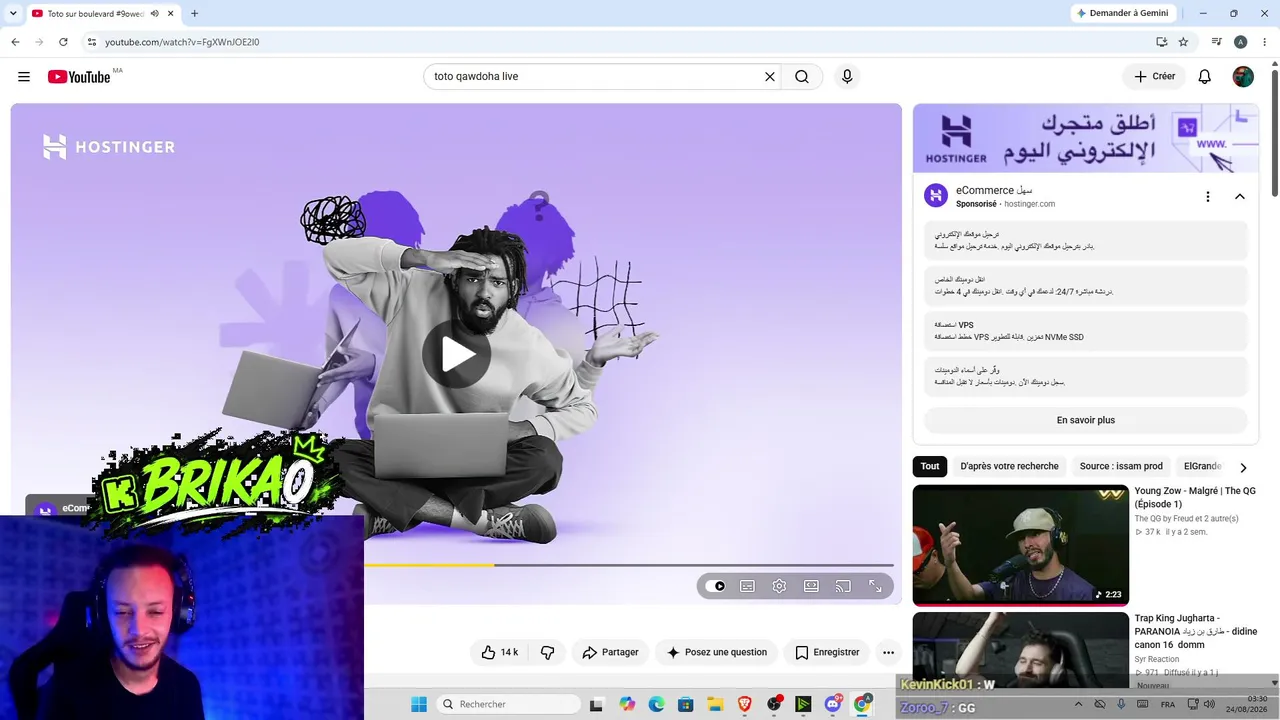Open the Chrome profile button

click(1240, 42)
